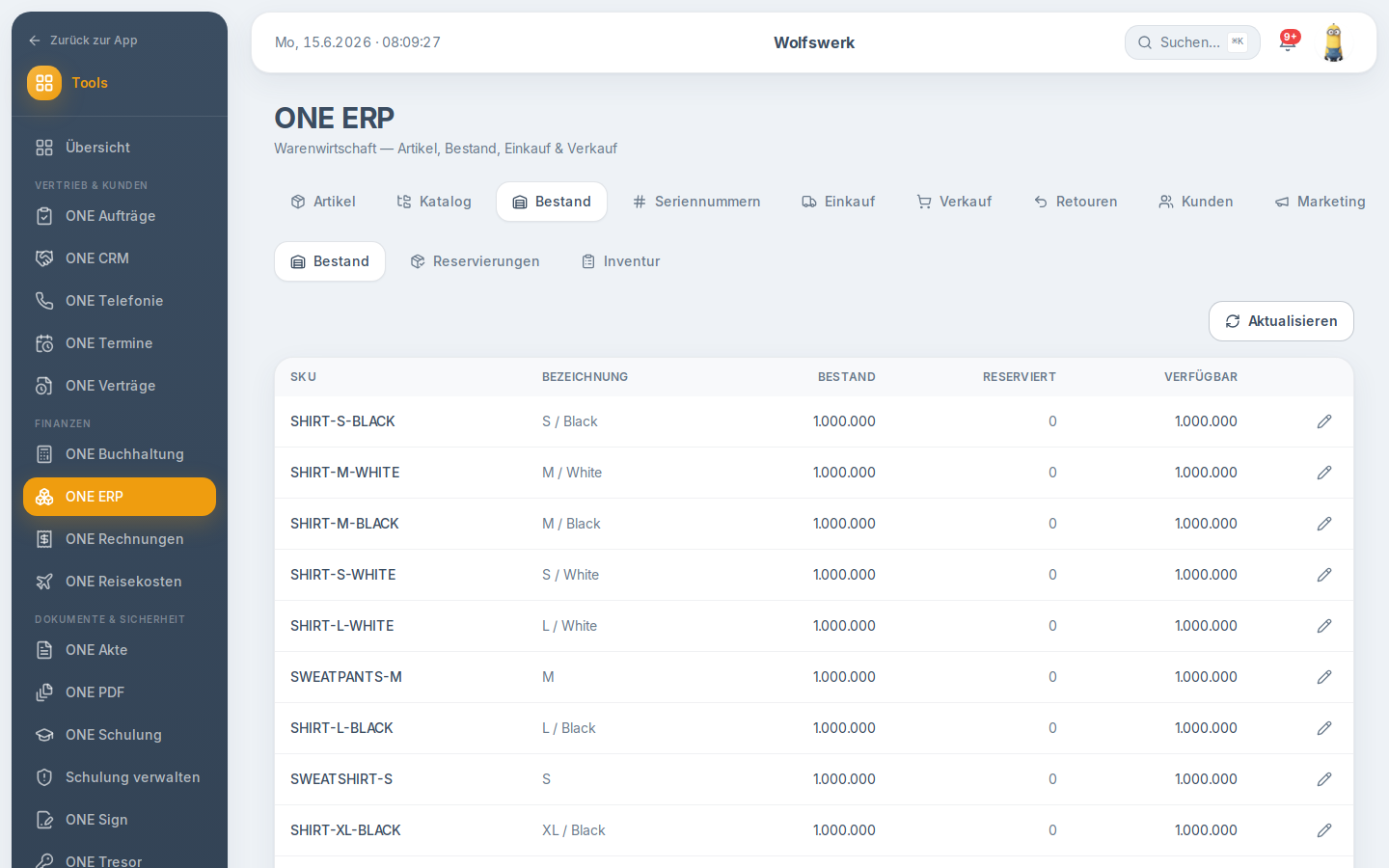Select the Bestand sub-tab
The width and height of the screenshot is (1389, 868).
point(330,261)
